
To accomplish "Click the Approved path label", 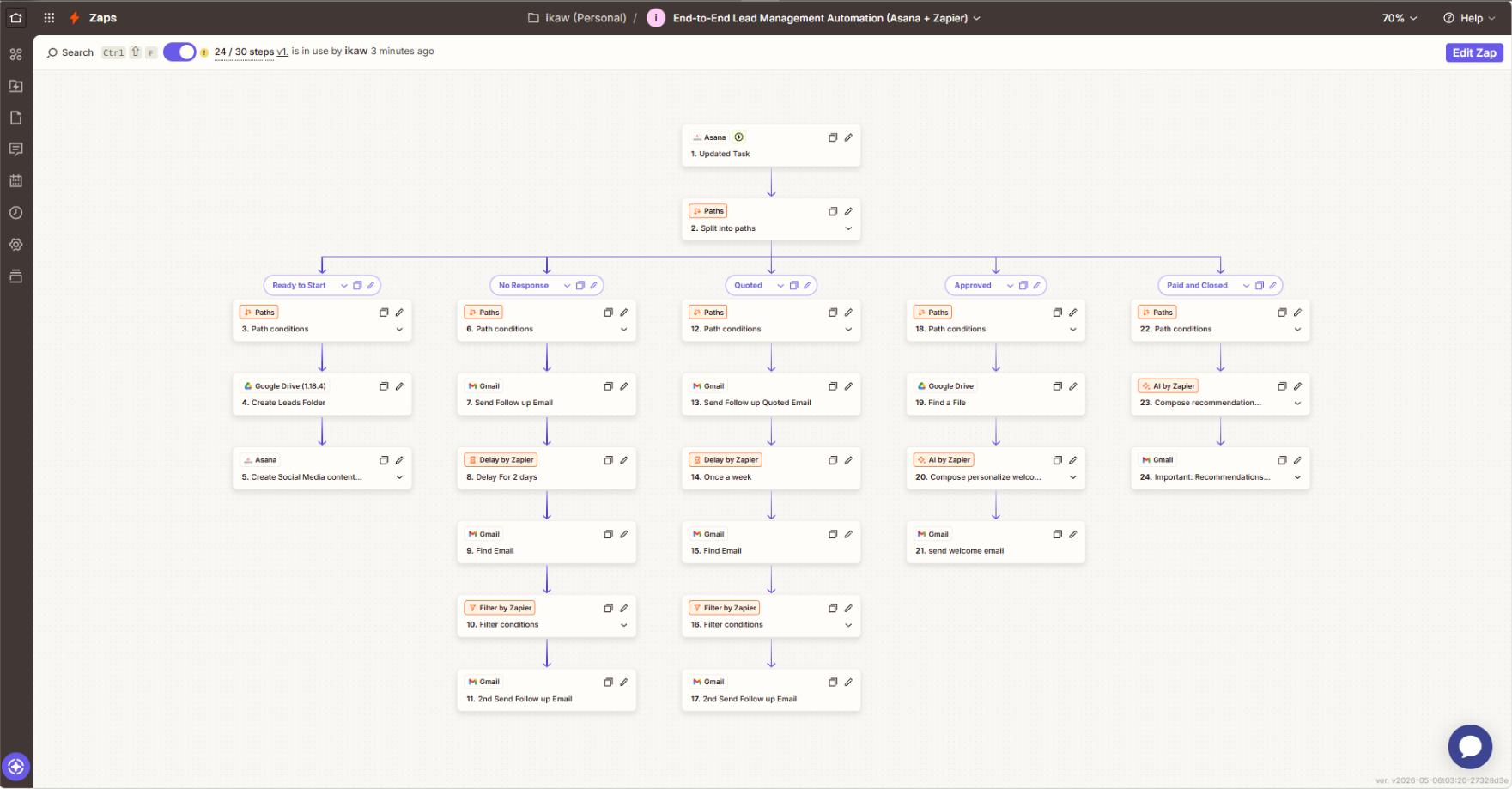I will click(x=973, y=286).
